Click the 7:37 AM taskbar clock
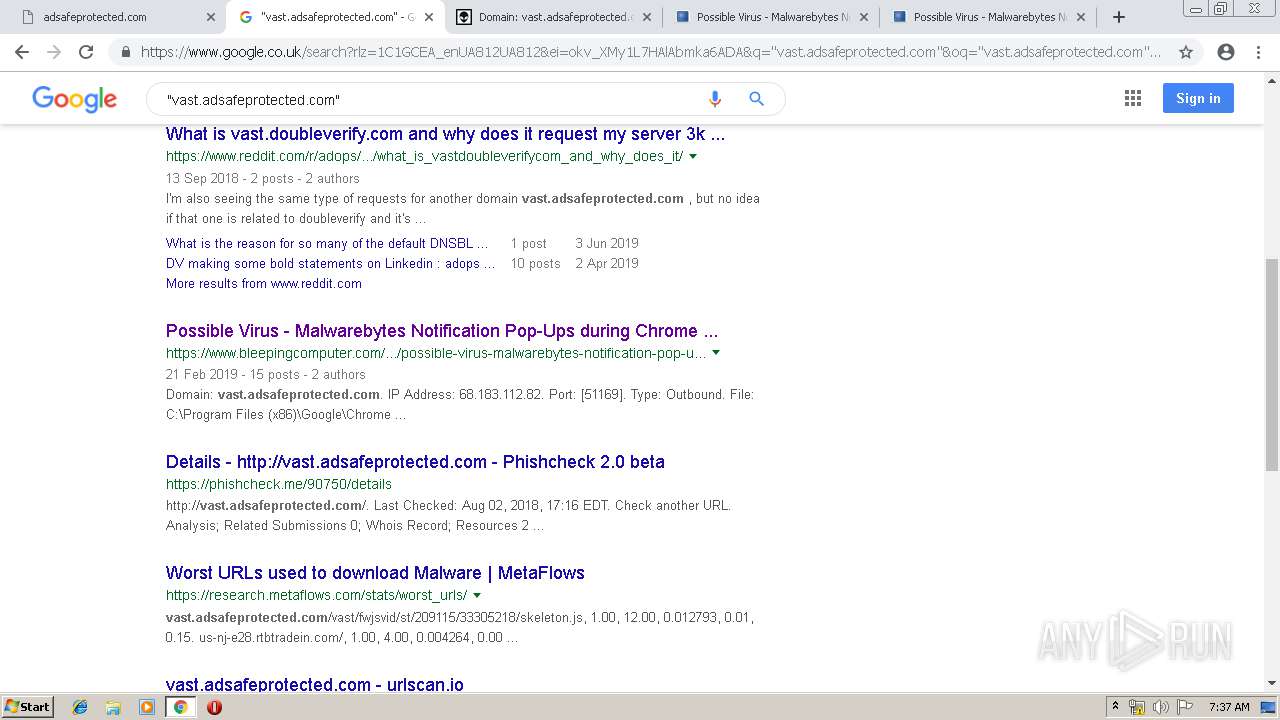The width and height of the screenshot is (1280, 720). click(1229, 707)
